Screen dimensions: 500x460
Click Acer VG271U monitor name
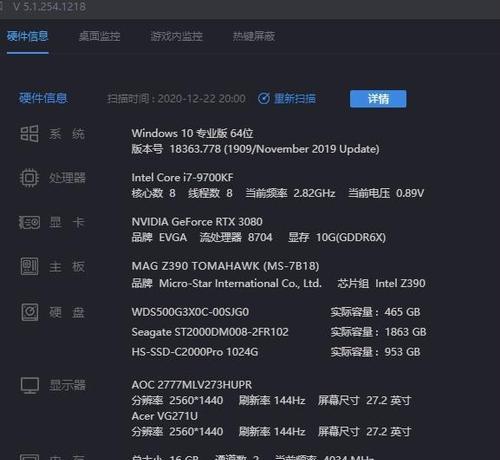(x=165, y=416)
